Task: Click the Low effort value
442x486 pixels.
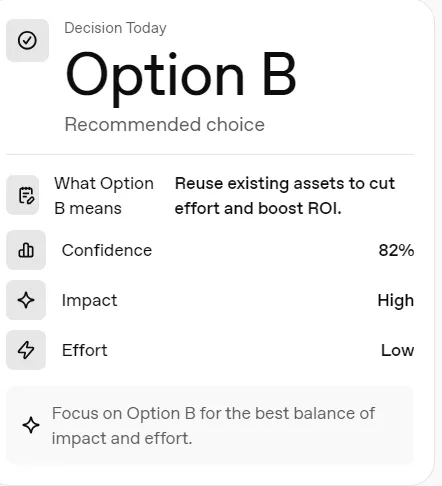Action: [397, 351]
